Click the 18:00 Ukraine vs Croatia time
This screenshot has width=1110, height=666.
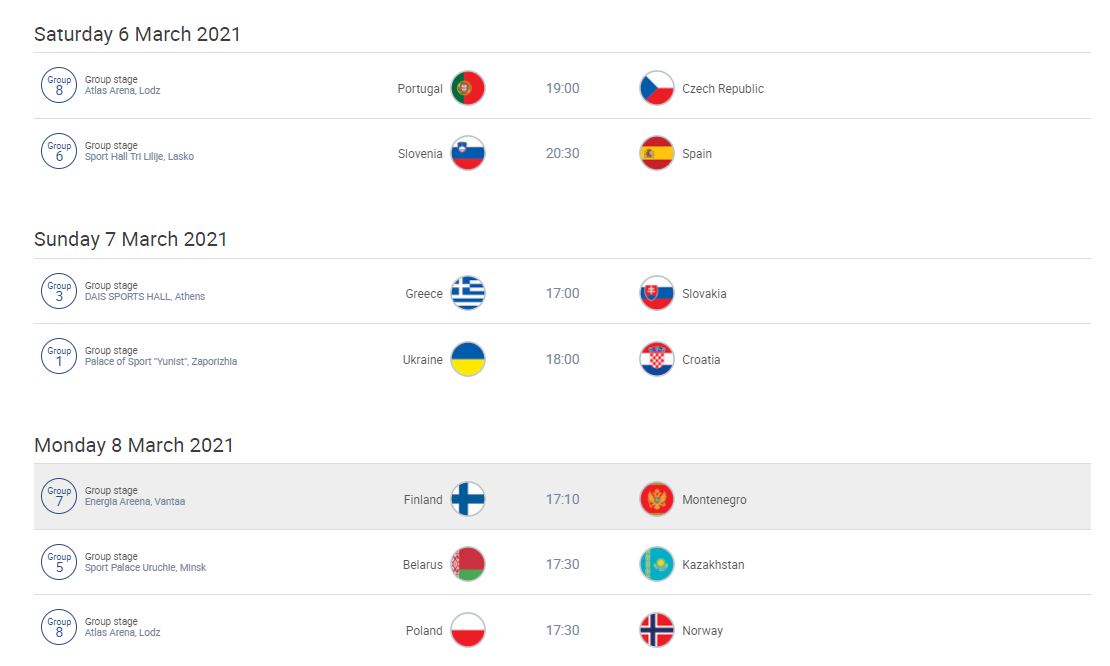[x=562, y=360]
